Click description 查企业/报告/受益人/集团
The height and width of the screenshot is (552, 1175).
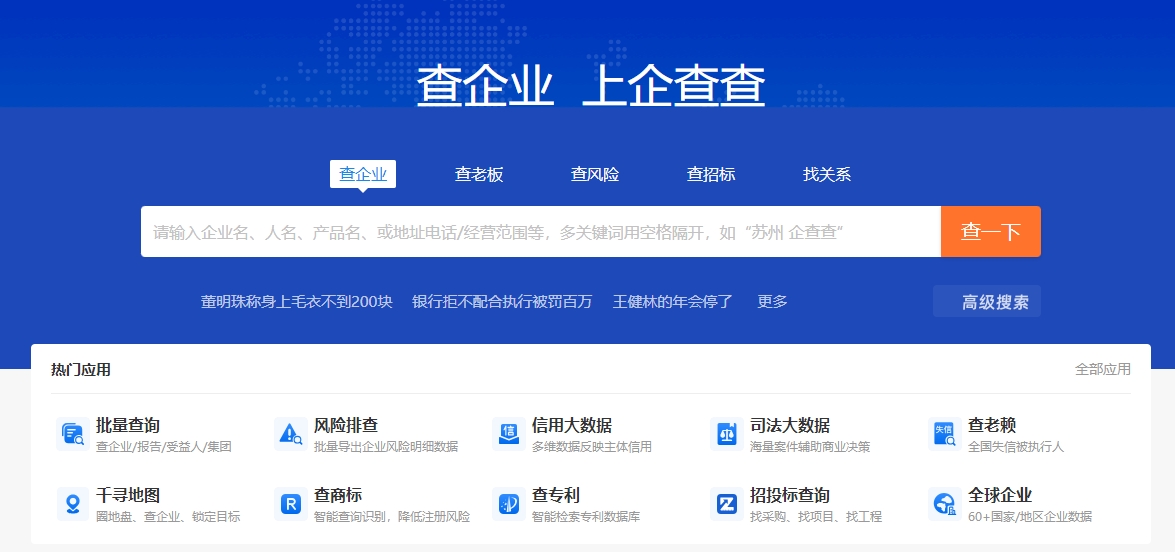pyautogui.click(x=164, y=447)
